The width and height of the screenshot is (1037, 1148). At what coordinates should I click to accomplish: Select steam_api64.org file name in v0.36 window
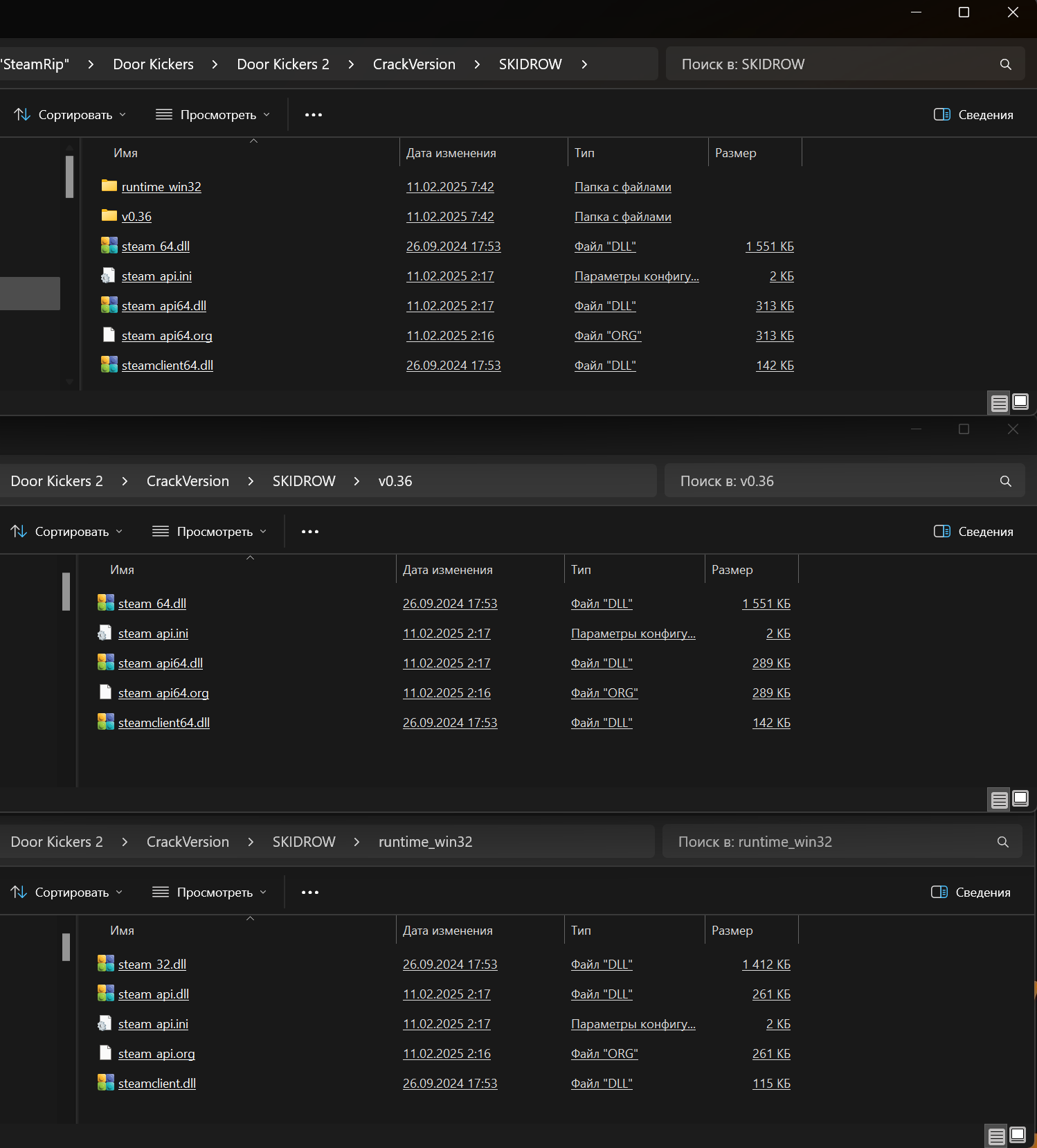point(163,692)
